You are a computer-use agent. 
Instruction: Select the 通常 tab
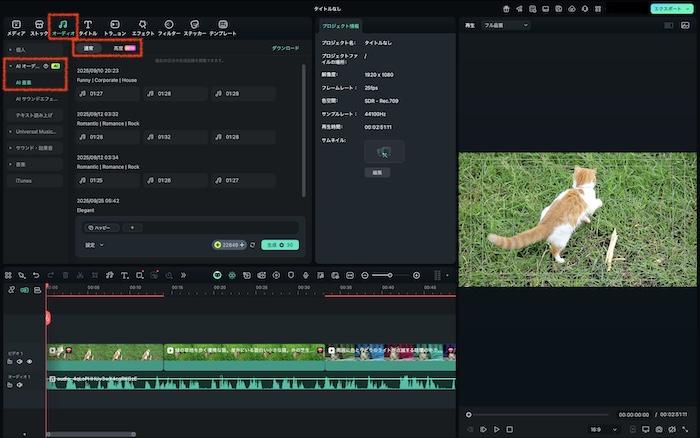tap(89, 48)
